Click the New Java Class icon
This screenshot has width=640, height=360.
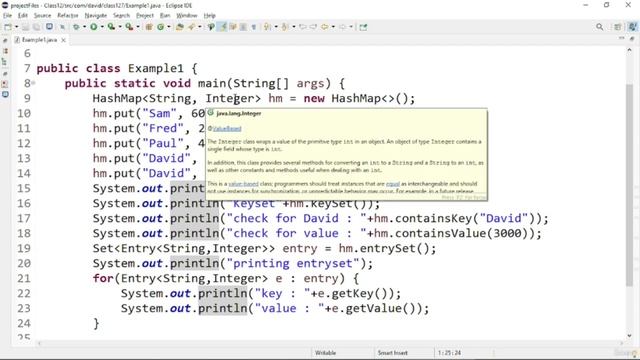pyautogui.click(x=160, y=27)
